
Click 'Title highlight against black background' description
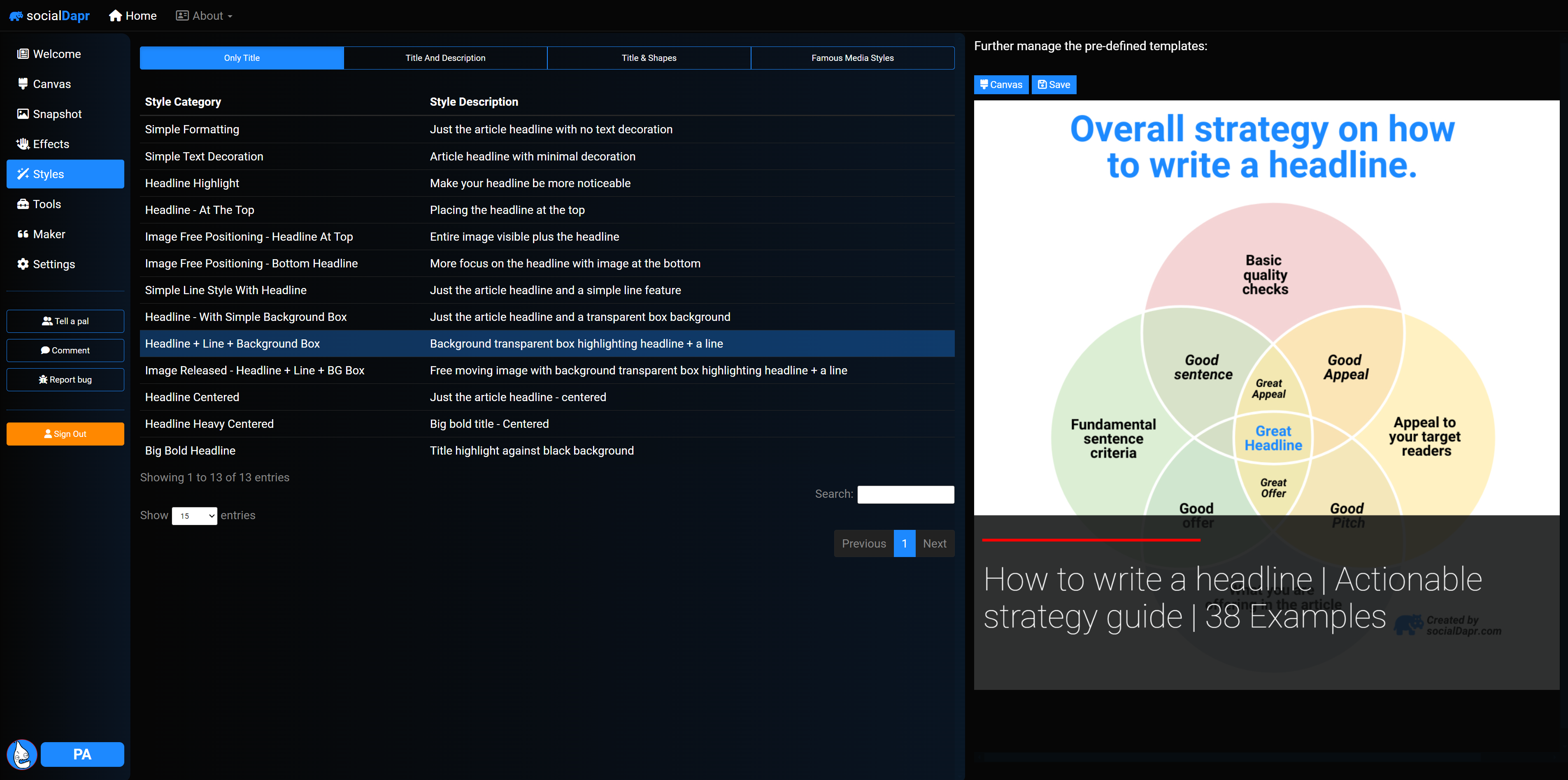(531, 451)
